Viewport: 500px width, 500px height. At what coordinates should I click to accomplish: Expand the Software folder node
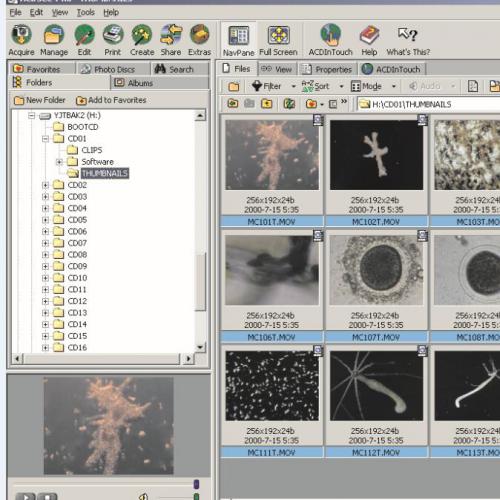(x=59, y=162)
